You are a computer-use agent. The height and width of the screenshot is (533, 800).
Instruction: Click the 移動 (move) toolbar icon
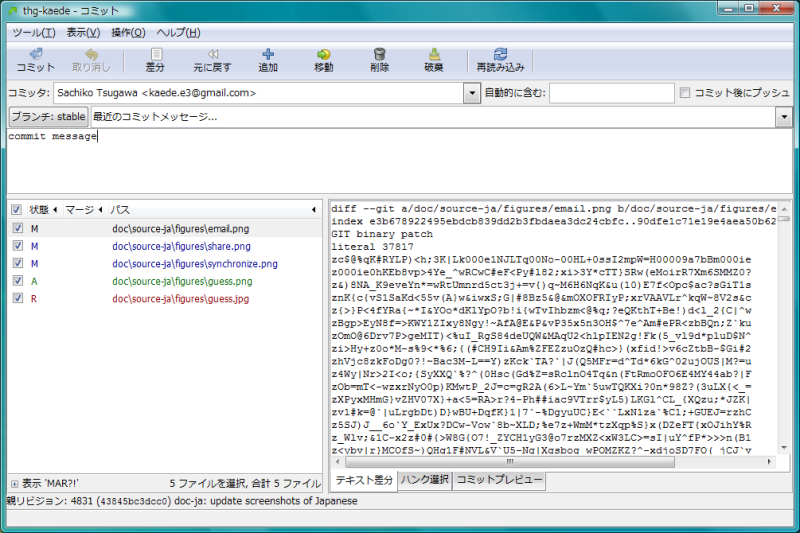pyautogui.click(x=324, y=55)
